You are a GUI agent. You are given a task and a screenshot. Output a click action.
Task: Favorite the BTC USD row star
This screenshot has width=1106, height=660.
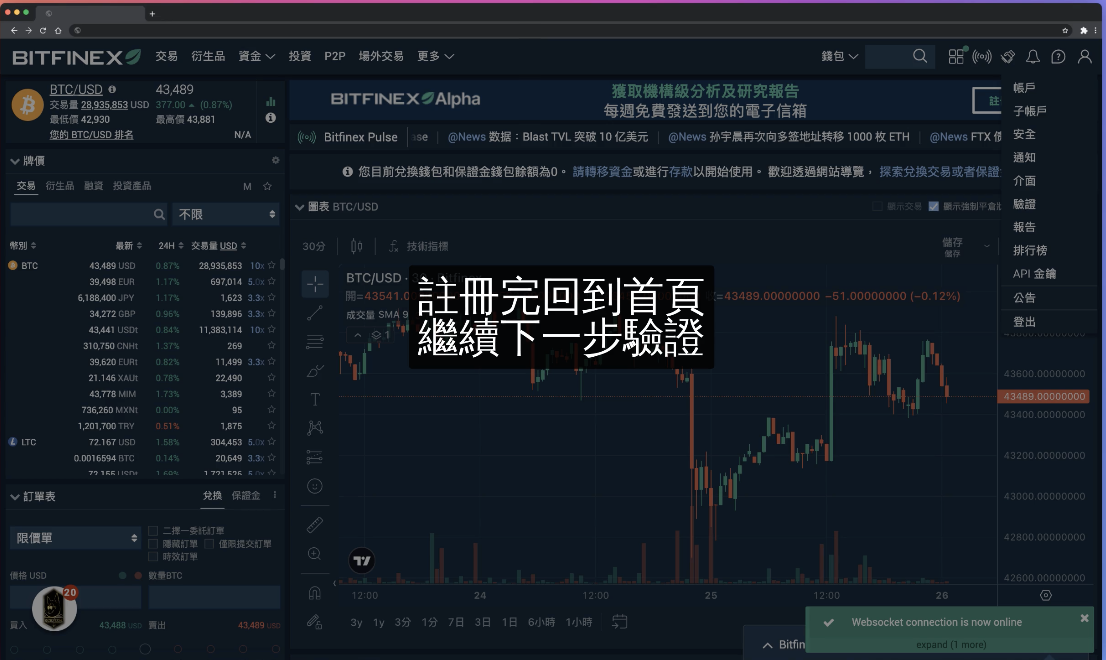click(x=272, y=265)
